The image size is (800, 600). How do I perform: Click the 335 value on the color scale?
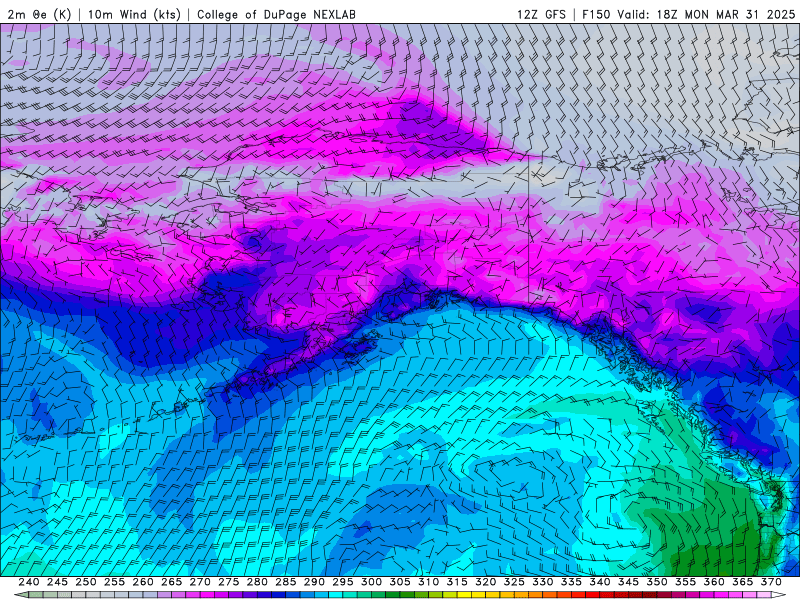(571, 582)
